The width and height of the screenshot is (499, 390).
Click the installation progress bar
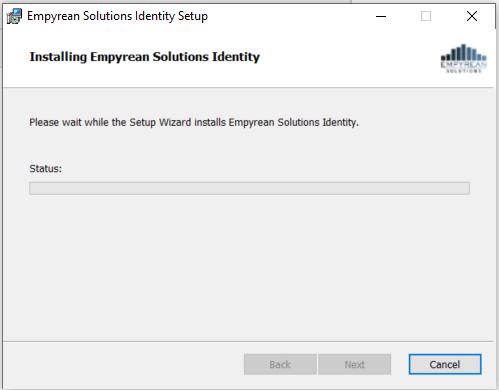tap(249, 188)
